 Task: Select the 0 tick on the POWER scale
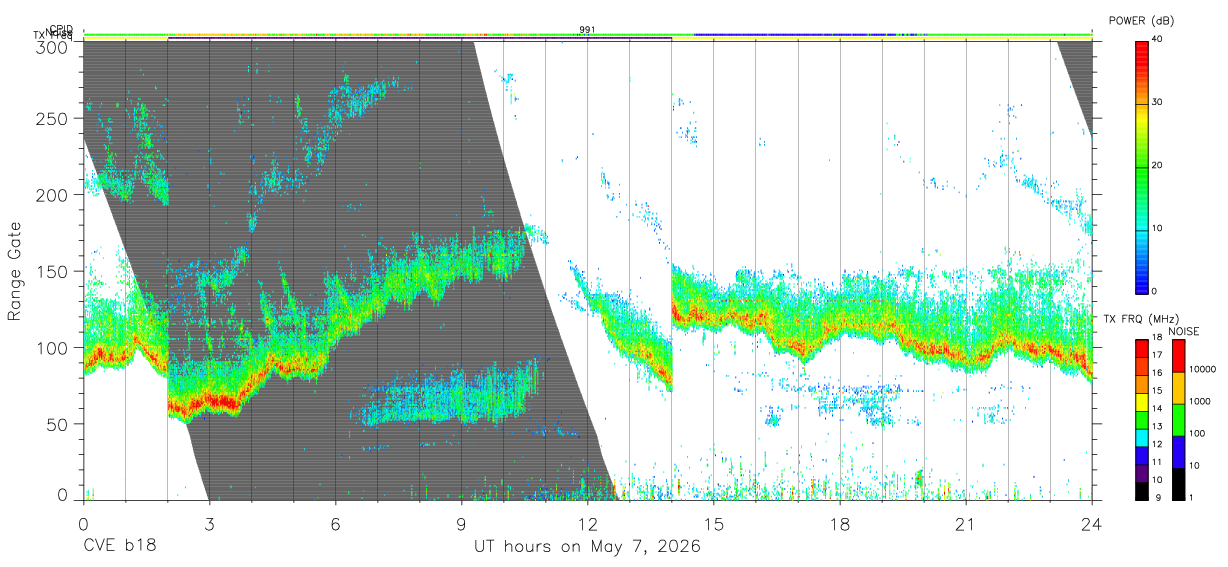tap(1155, 291)
